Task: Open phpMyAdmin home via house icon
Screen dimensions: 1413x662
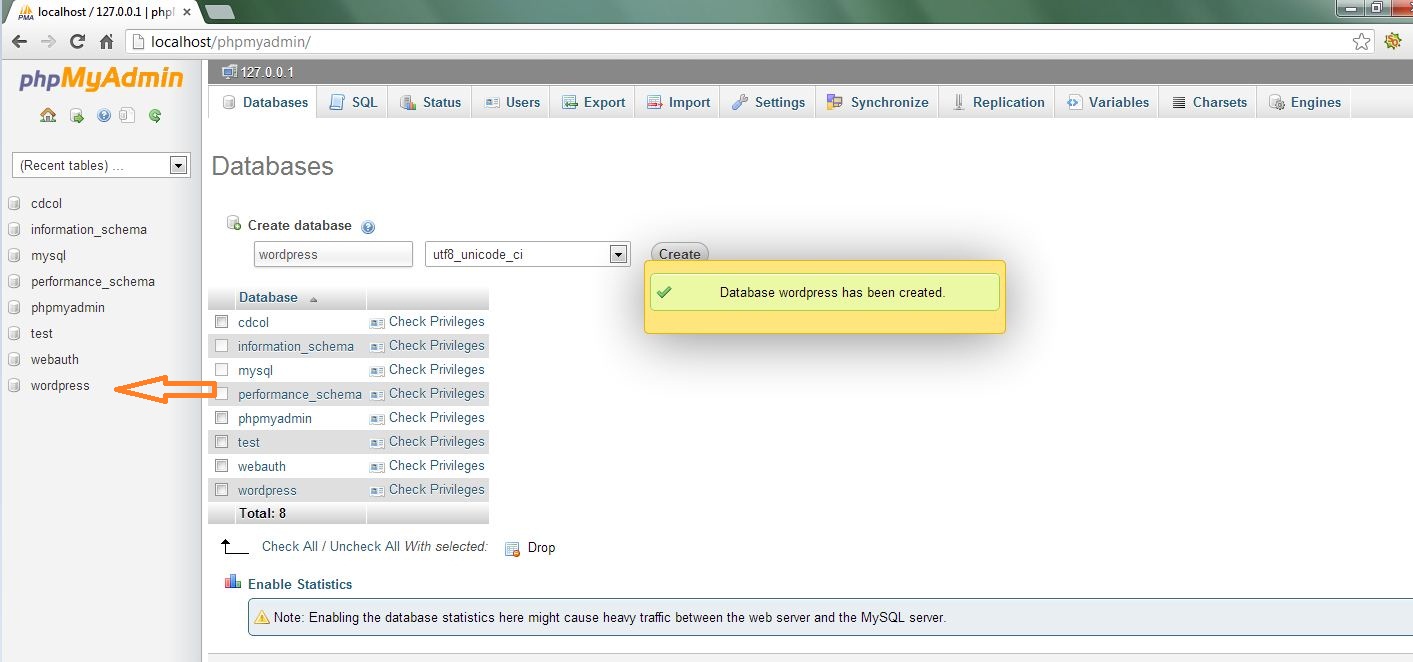Action: (48, 115)
